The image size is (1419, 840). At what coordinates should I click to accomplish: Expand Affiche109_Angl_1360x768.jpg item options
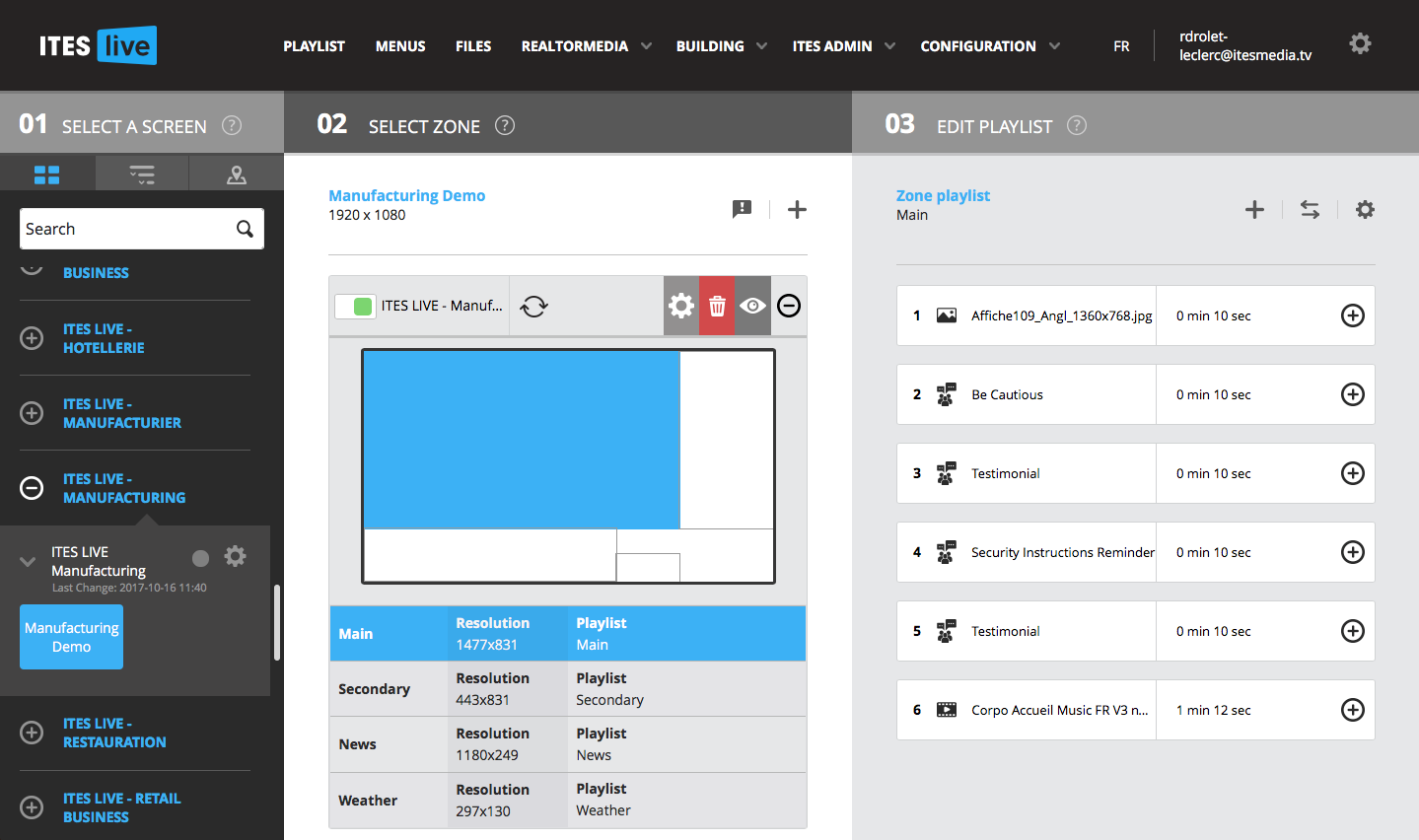[1353, 315]
